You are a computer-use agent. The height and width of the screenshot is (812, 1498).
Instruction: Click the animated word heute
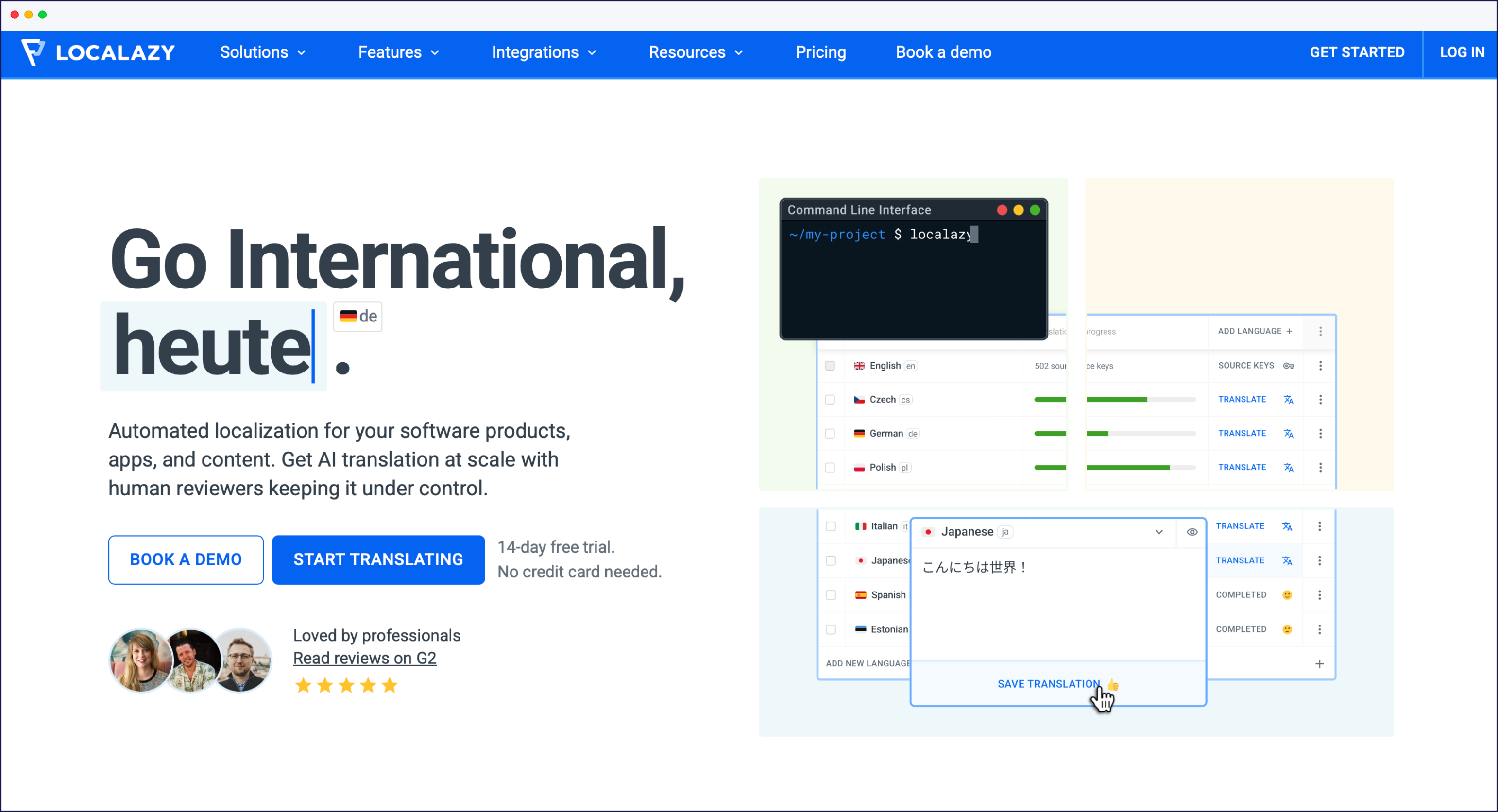pos(212,346)
